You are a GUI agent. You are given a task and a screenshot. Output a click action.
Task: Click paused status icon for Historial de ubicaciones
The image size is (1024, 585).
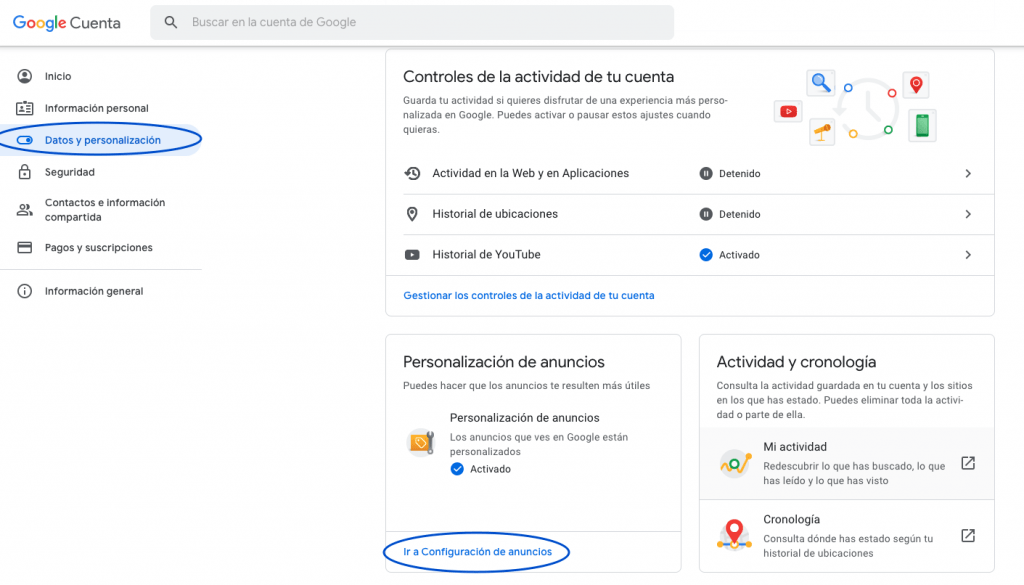click(x=706, y=214)
